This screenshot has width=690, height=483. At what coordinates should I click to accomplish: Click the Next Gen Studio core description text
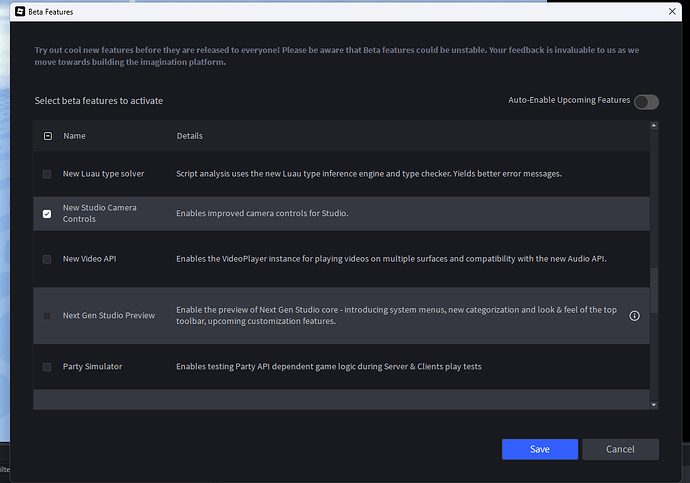coord(396,315)
